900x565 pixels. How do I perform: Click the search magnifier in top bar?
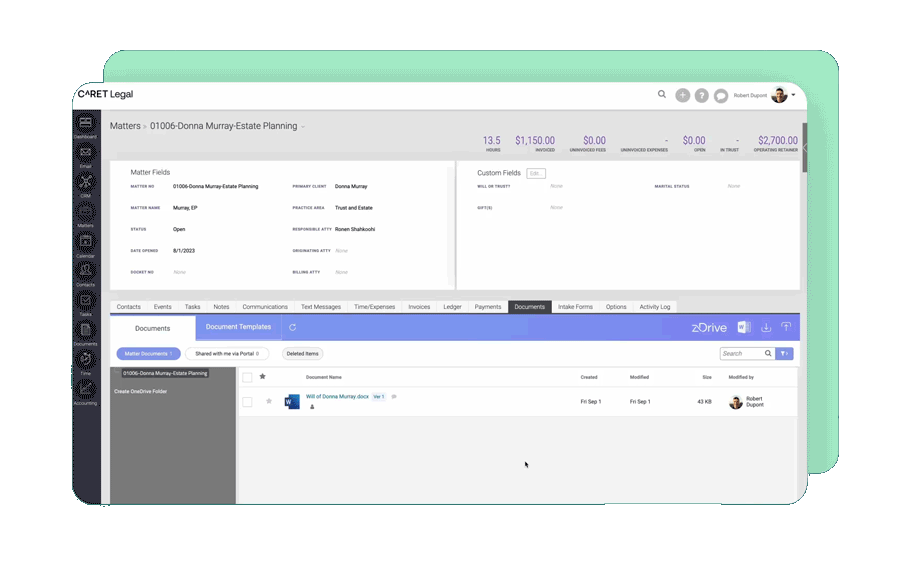click(662, 95)
